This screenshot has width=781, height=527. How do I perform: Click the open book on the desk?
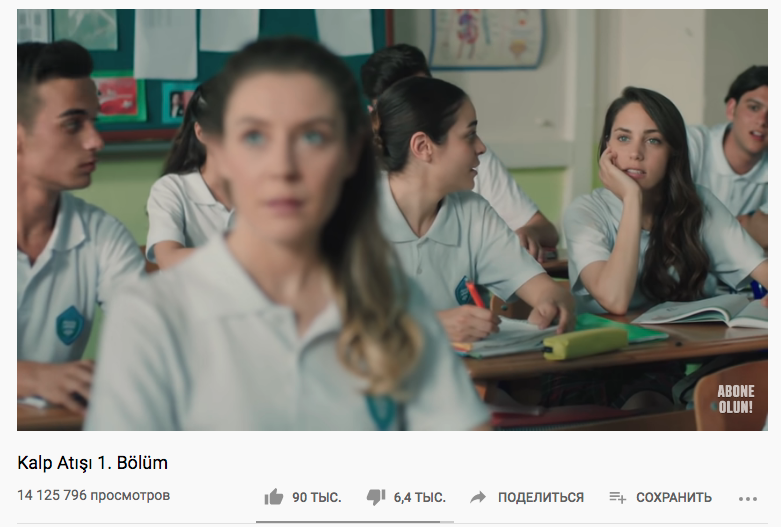(x=700, y=311)
